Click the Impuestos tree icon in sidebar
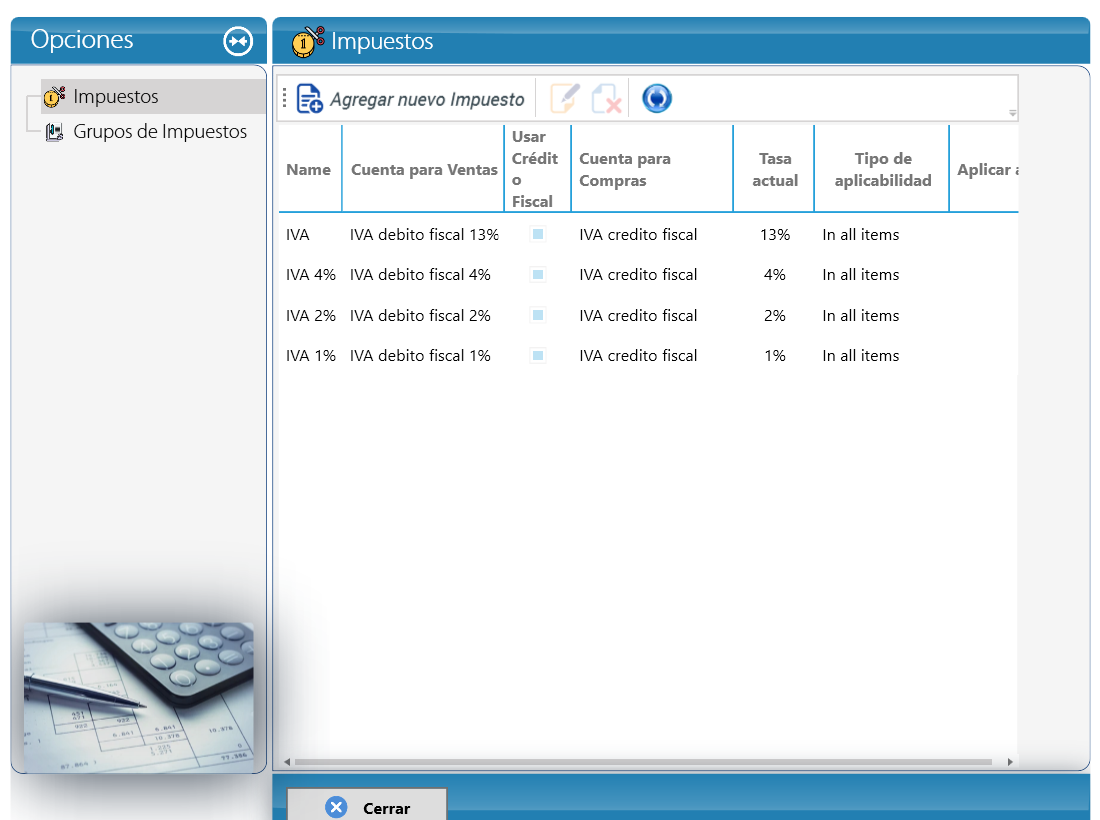1100x820 pixels. [54, 96]
